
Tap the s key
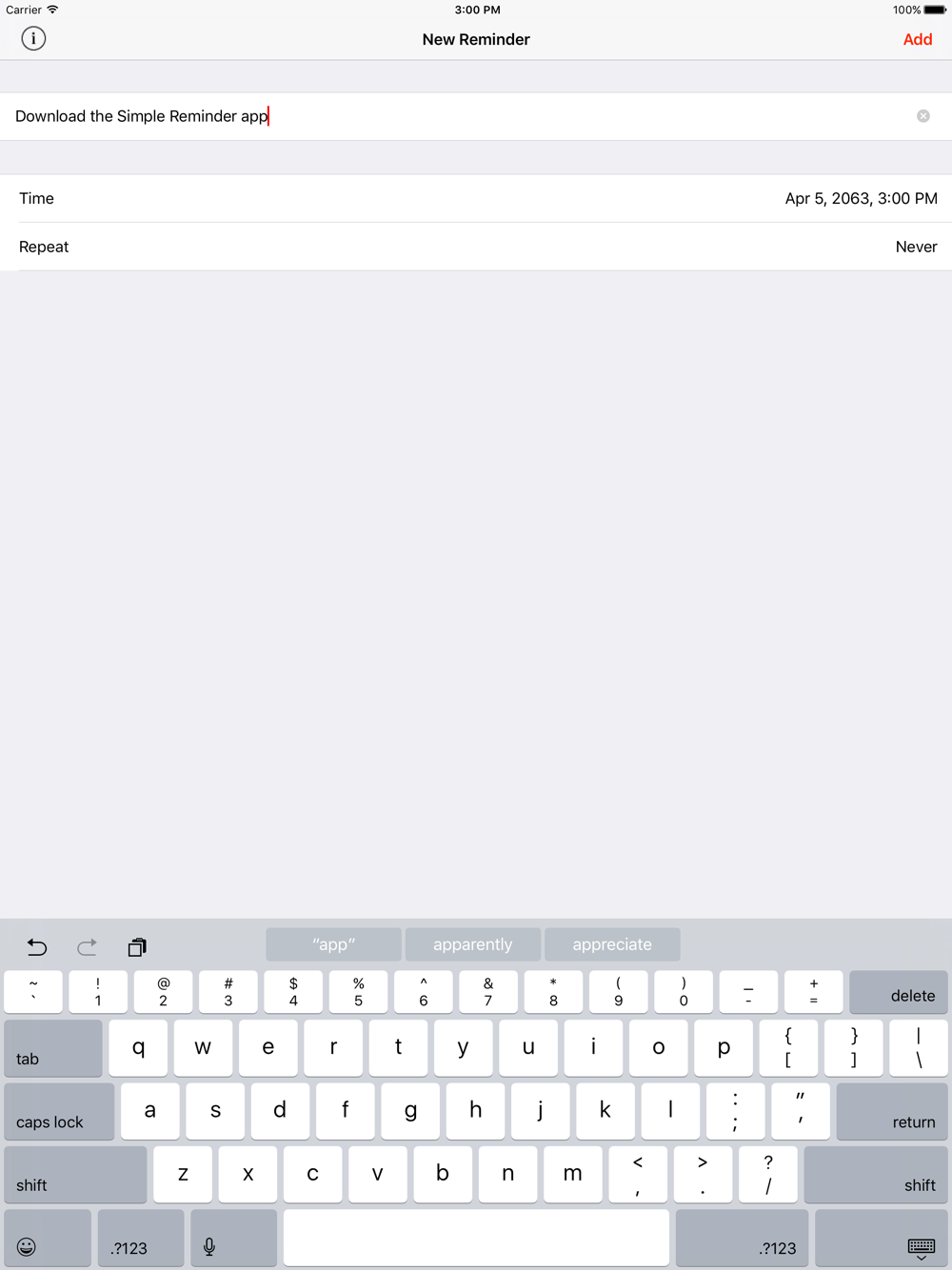pos(215,1111)
